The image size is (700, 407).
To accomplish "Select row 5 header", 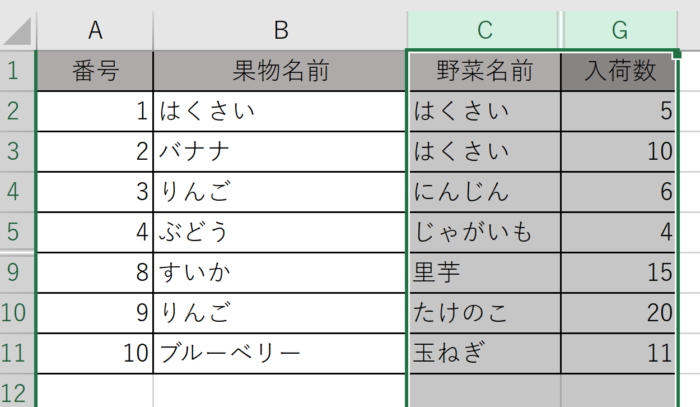I will 17,232.
